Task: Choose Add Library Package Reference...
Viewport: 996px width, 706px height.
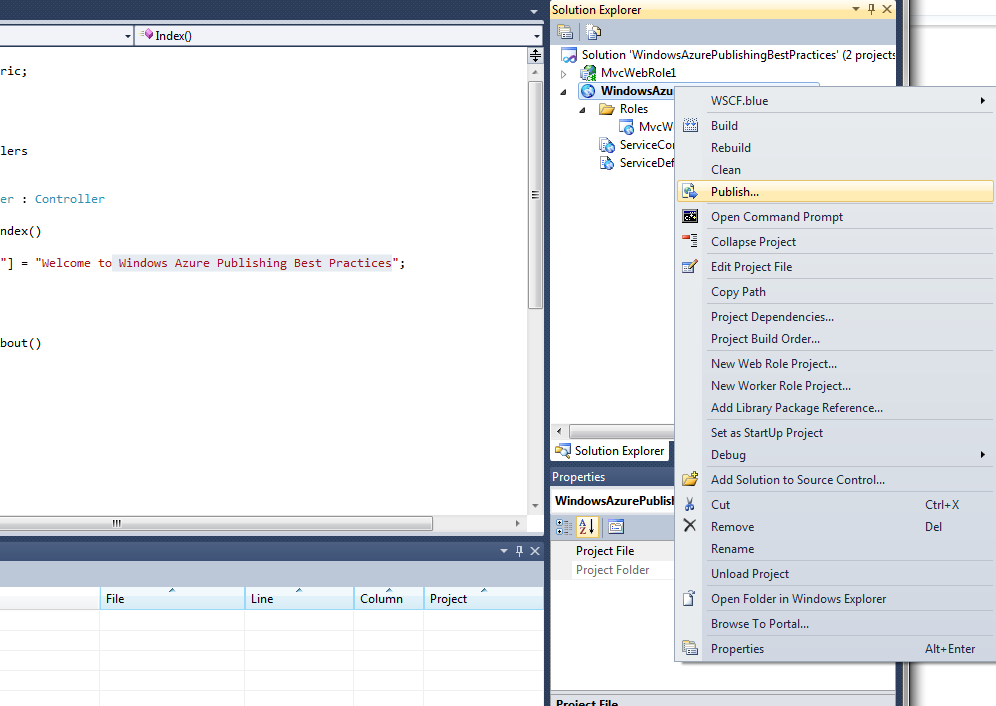Action: pos(835,408)
